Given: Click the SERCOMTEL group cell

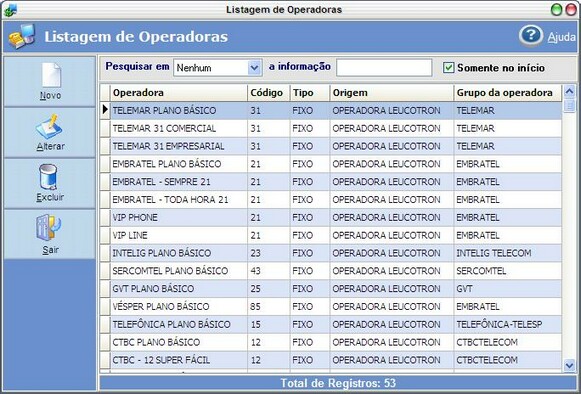Looking at the screenshot, I should pos(508,271).
